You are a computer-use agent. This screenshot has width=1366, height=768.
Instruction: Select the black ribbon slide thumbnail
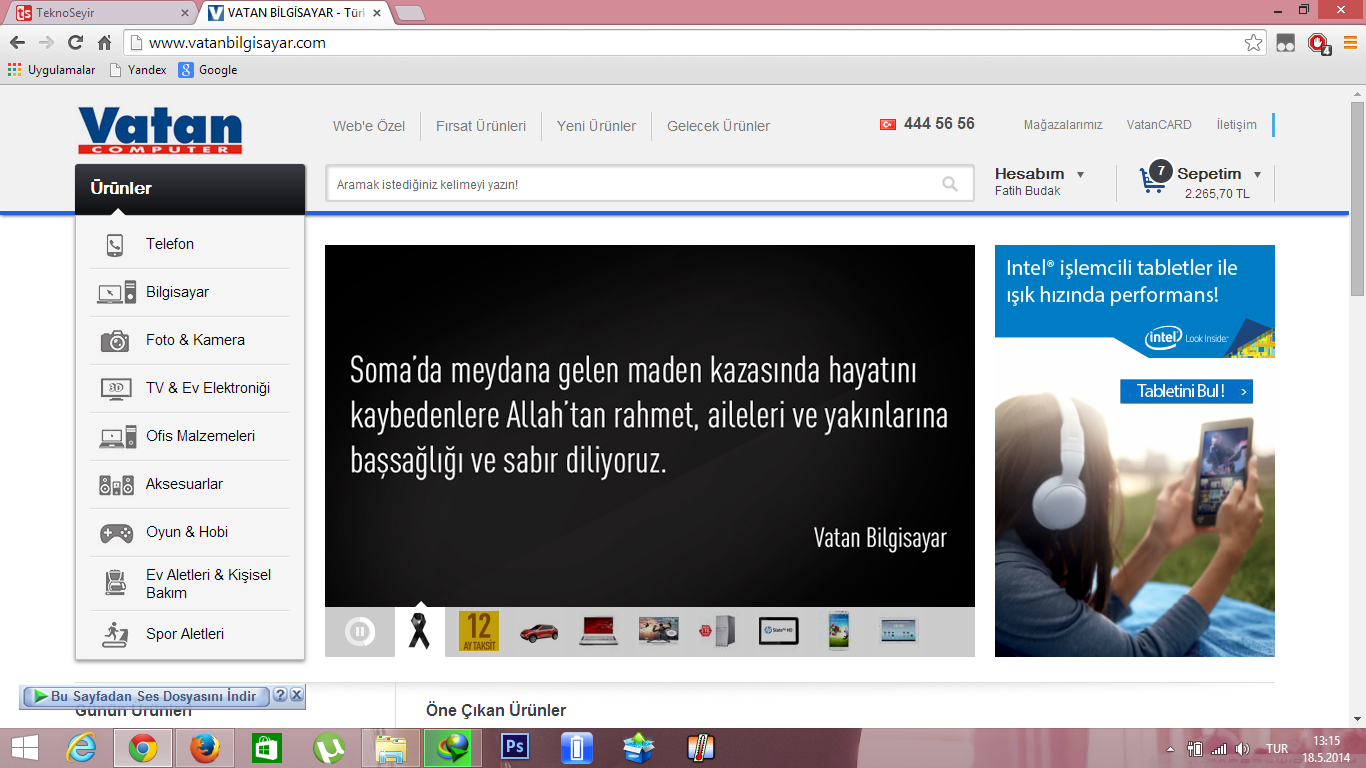pyautogui.click(x=419, y=631)
